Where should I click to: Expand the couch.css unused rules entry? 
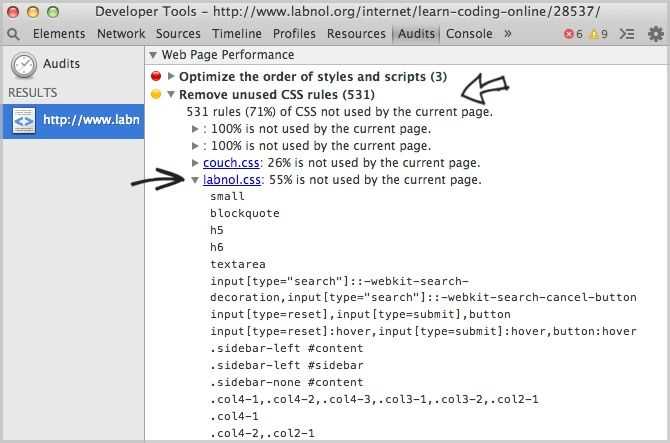[195, 163]
